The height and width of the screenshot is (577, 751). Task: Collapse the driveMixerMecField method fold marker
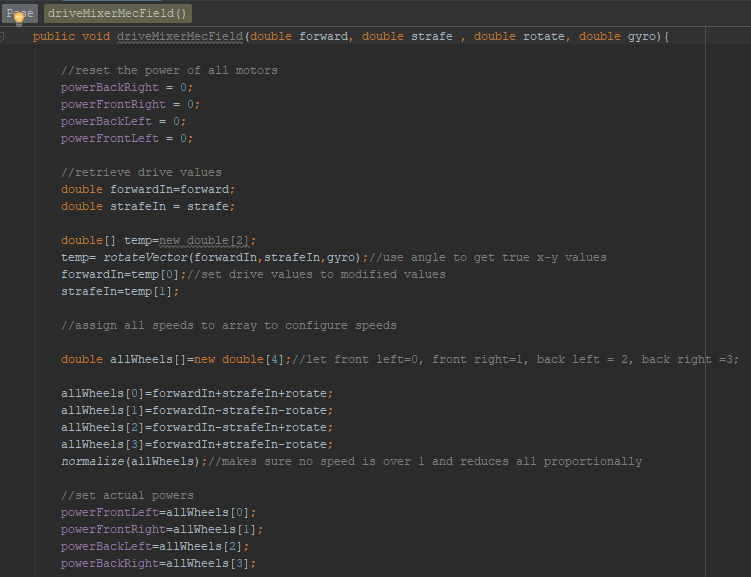tap(2, 36)
